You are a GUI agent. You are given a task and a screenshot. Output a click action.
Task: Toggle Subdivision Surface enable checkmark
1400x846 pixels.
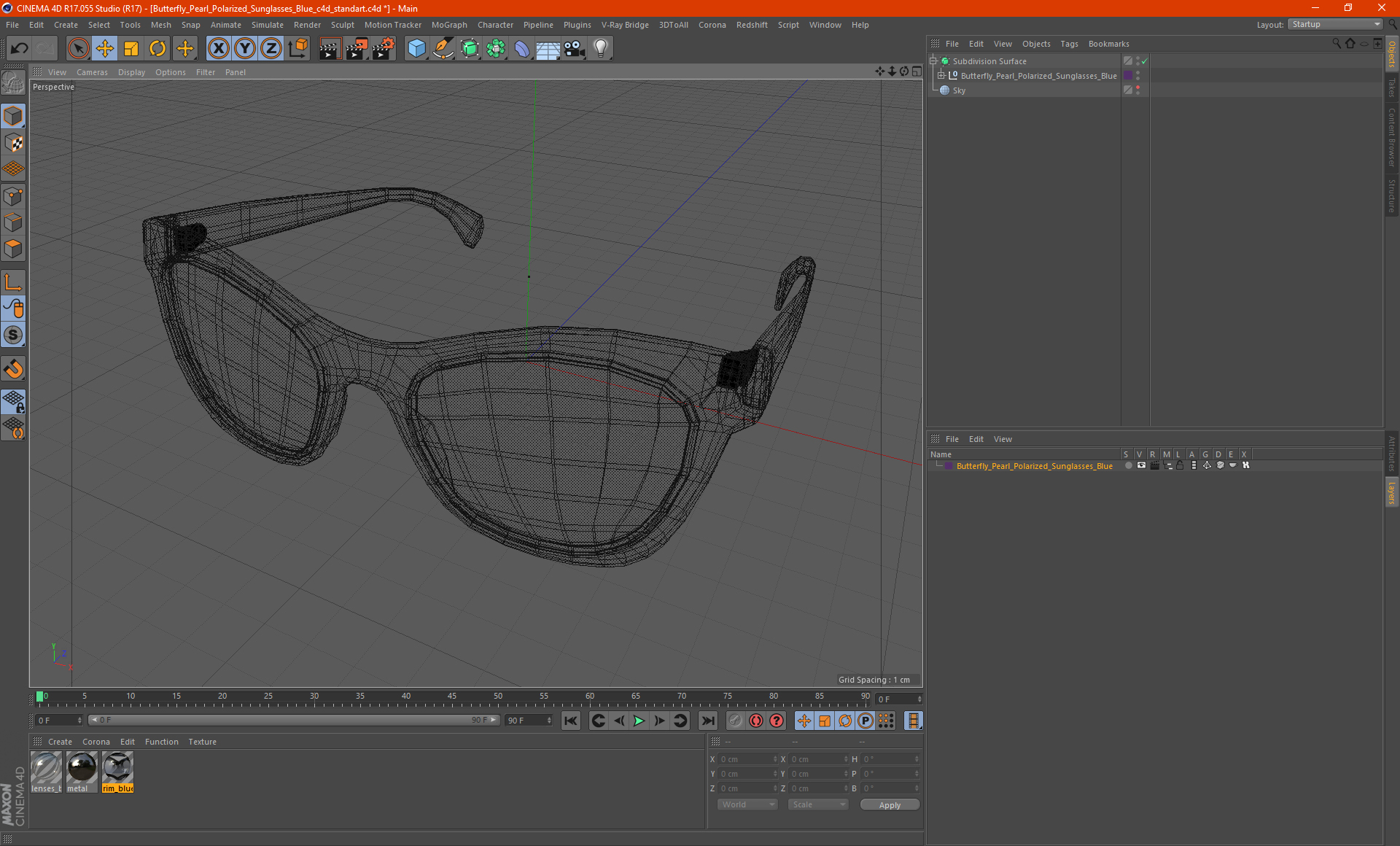tap(1144, 61)
